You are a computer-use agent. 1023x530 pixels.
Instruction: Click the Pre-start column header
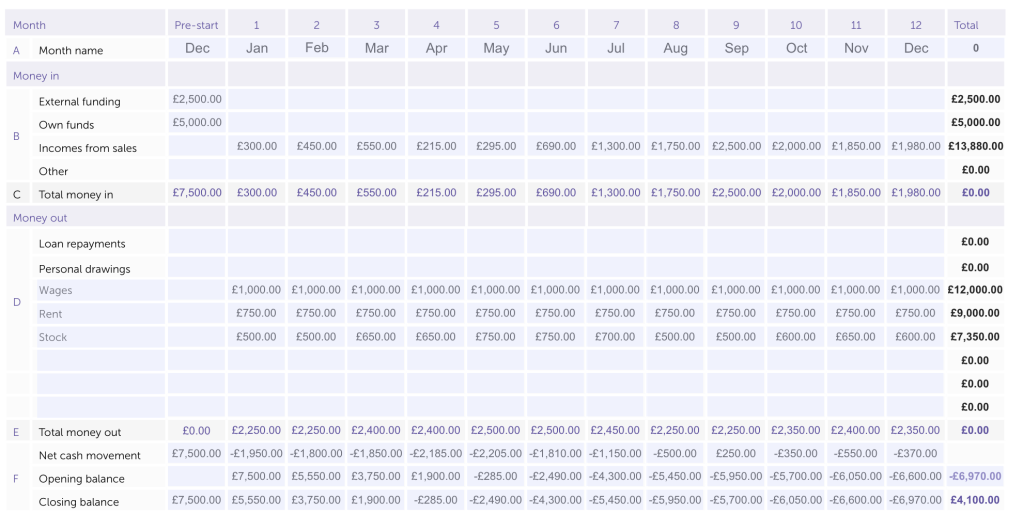coord(197,23)
